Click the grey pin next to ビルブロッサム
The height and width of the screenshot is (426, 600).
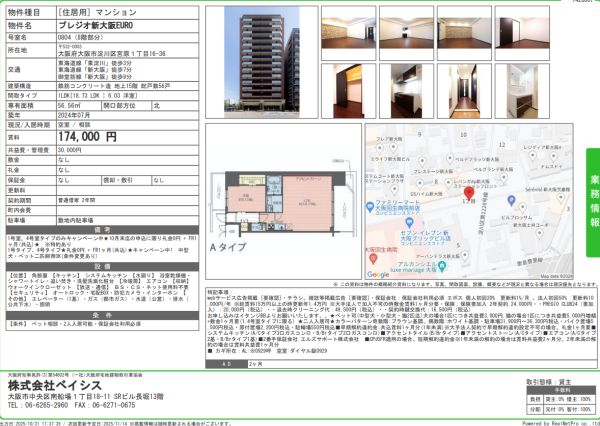(x=522, y=207)
